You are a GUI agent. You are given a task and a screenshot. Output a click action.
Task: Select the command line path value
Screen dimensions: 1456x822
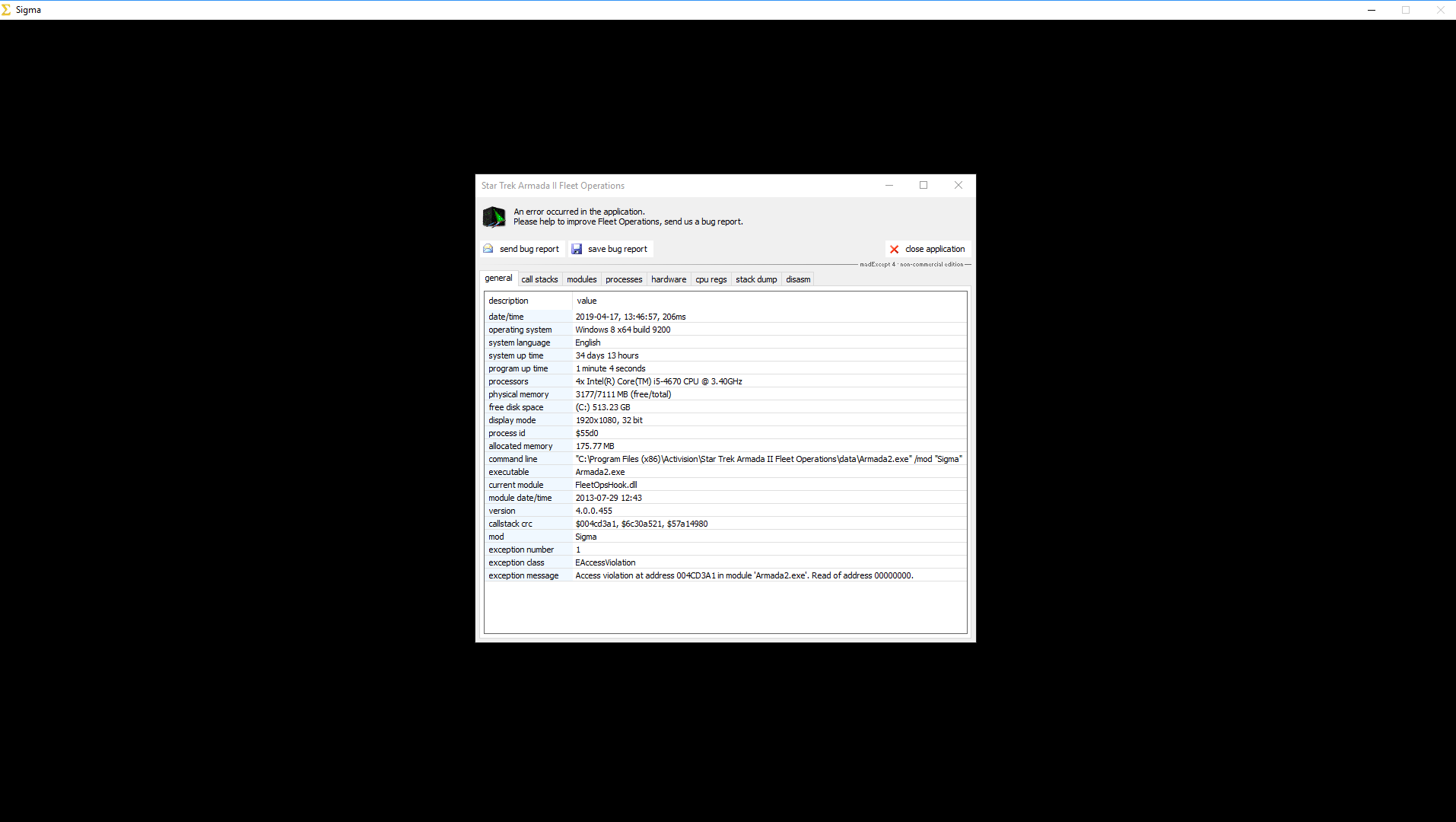769,459
